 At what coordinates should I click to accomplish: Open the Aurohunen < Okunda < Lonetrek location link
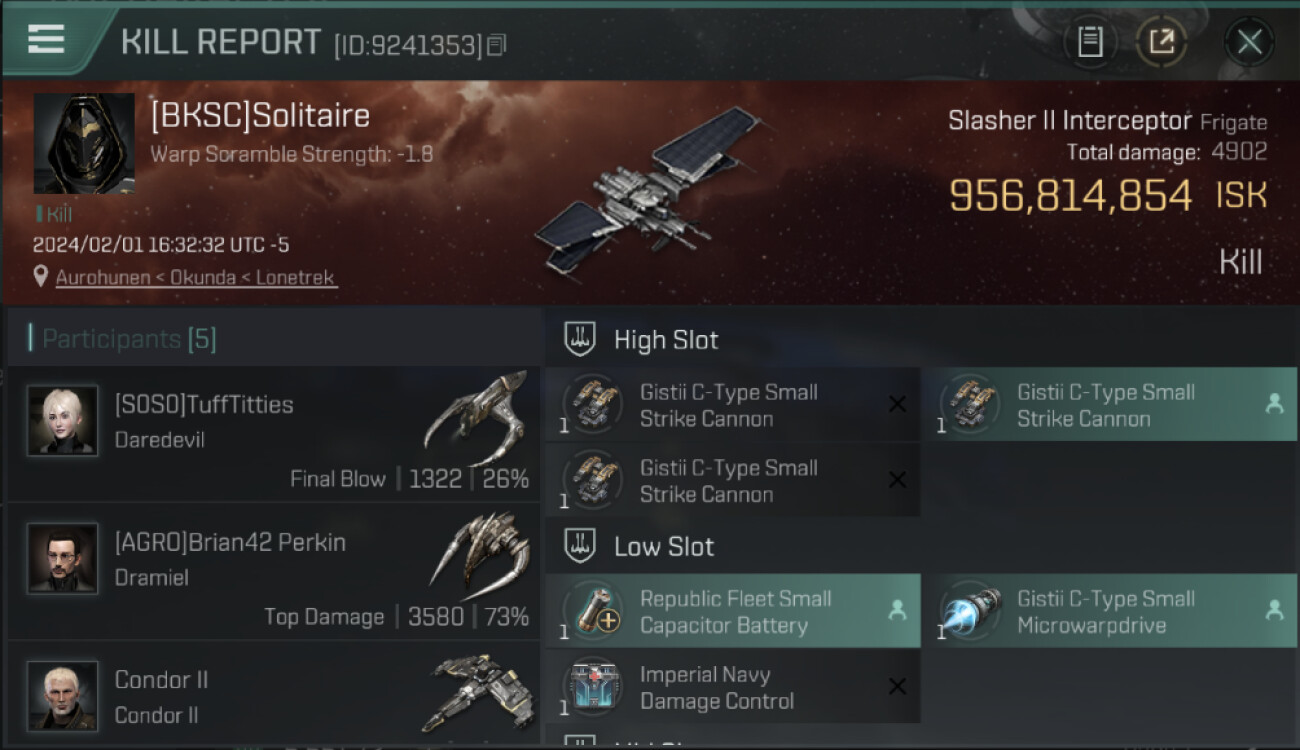point(195,278)
